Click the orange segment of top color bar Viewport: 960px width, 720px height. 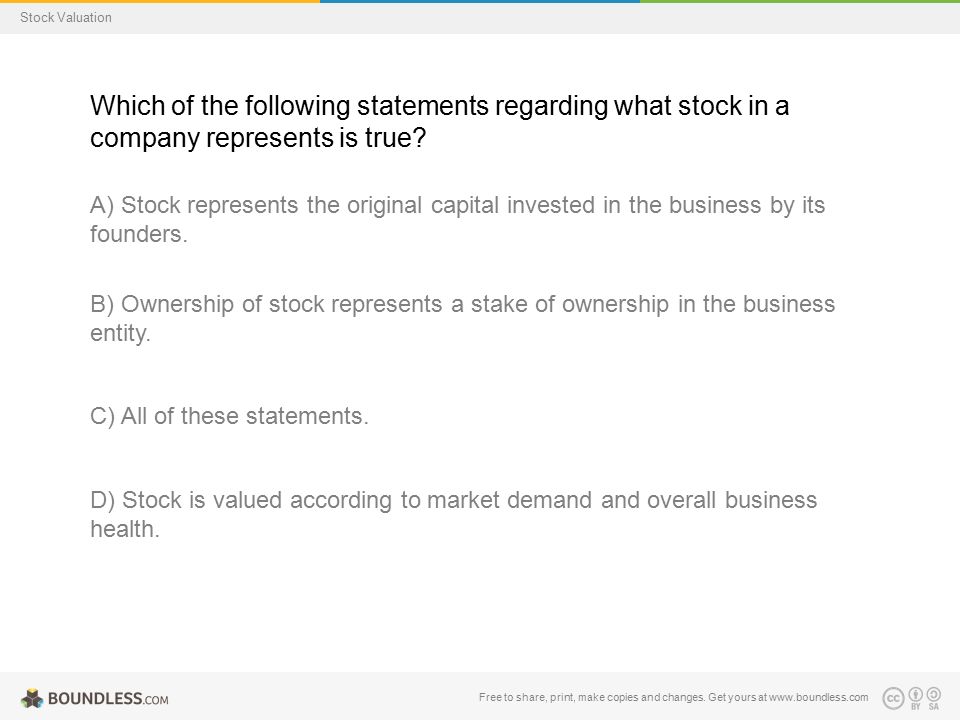[x=160, y=1]
